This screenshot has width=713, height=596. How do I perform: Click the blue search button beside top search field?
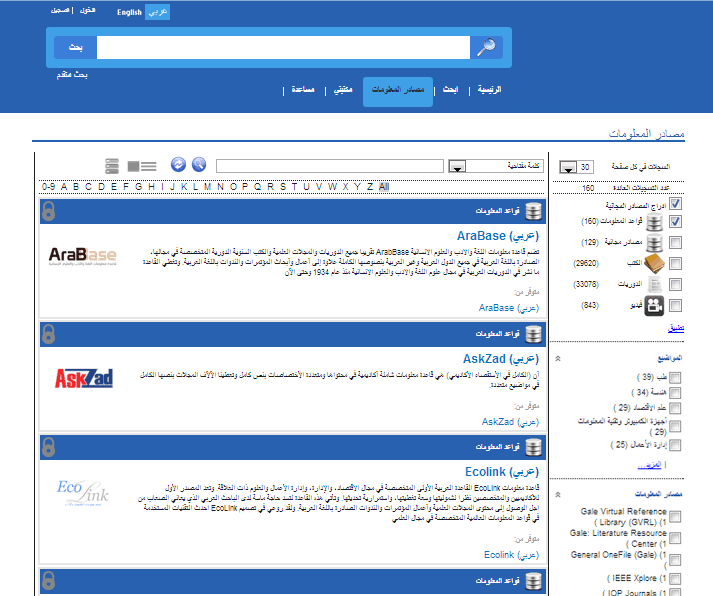[75, 47]
